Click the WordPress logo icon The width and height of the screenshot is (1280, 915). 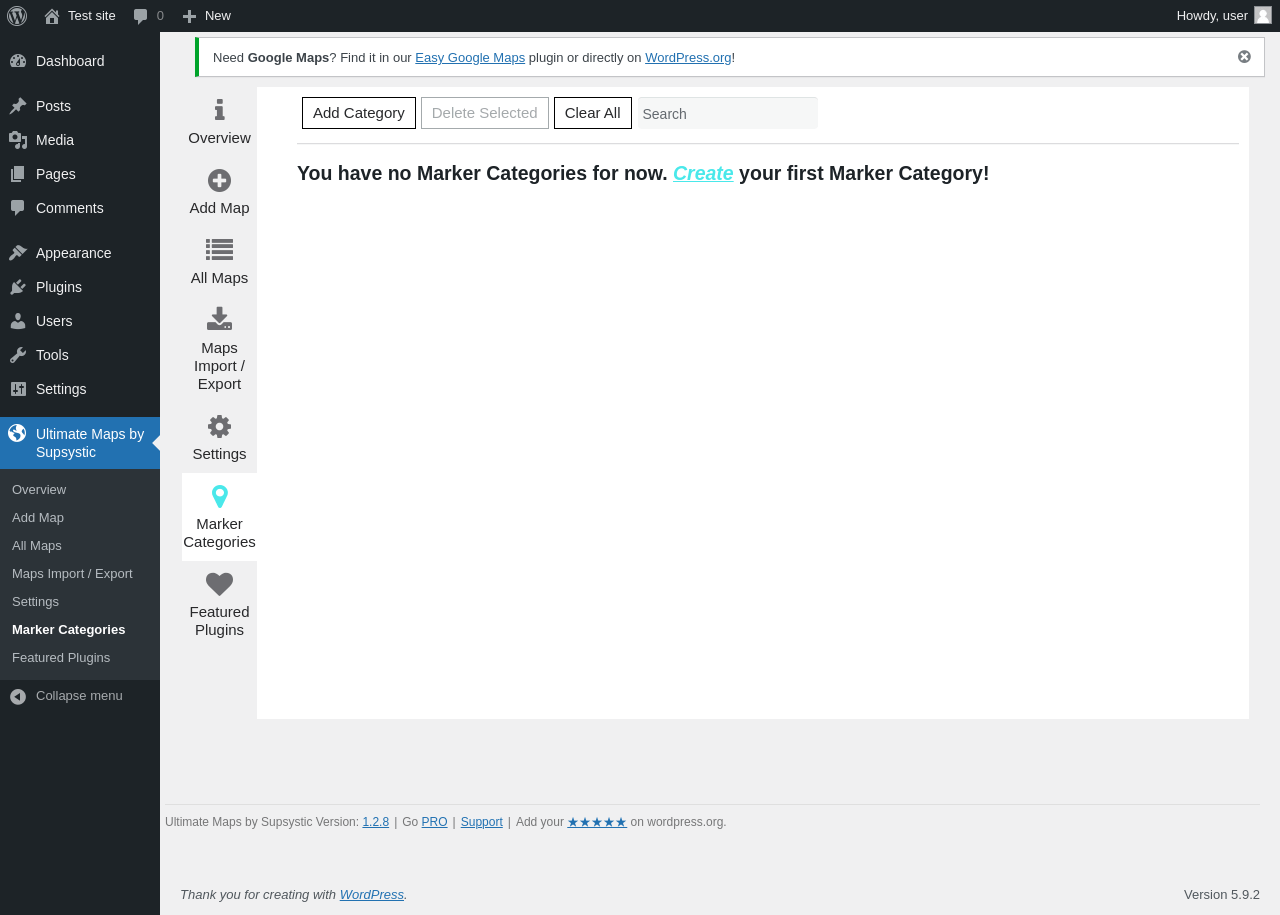(x=17, y=16)
